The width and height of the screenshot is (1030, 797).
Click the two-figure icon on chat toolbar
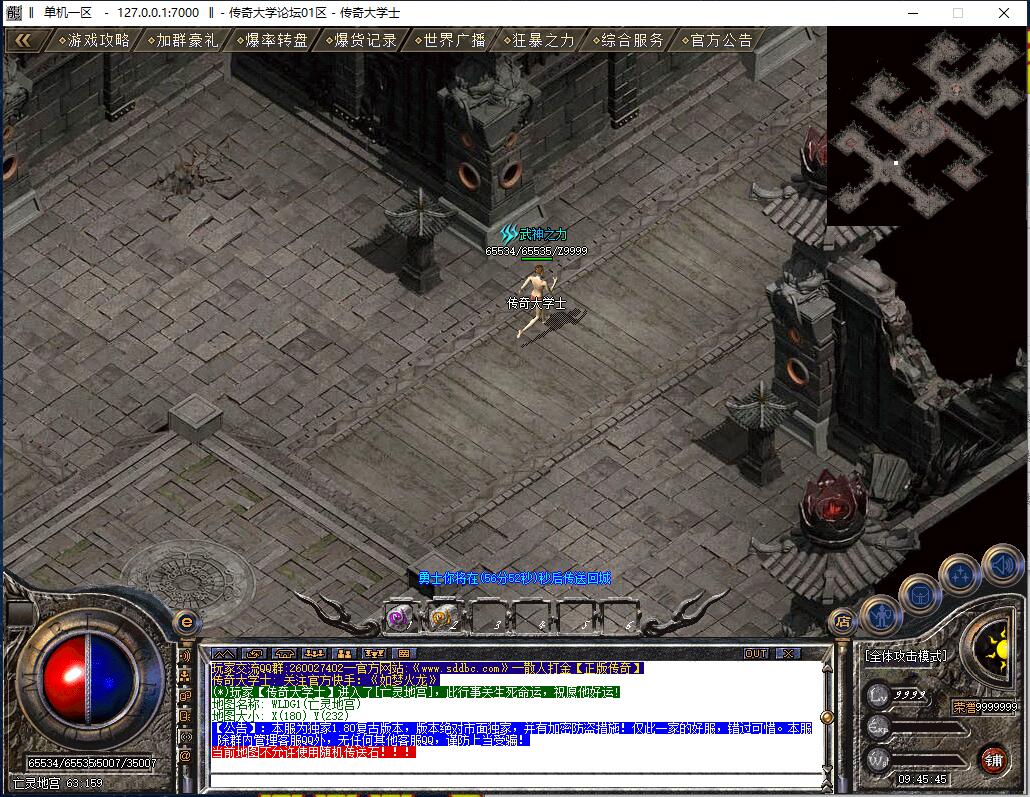pos(344,654)
